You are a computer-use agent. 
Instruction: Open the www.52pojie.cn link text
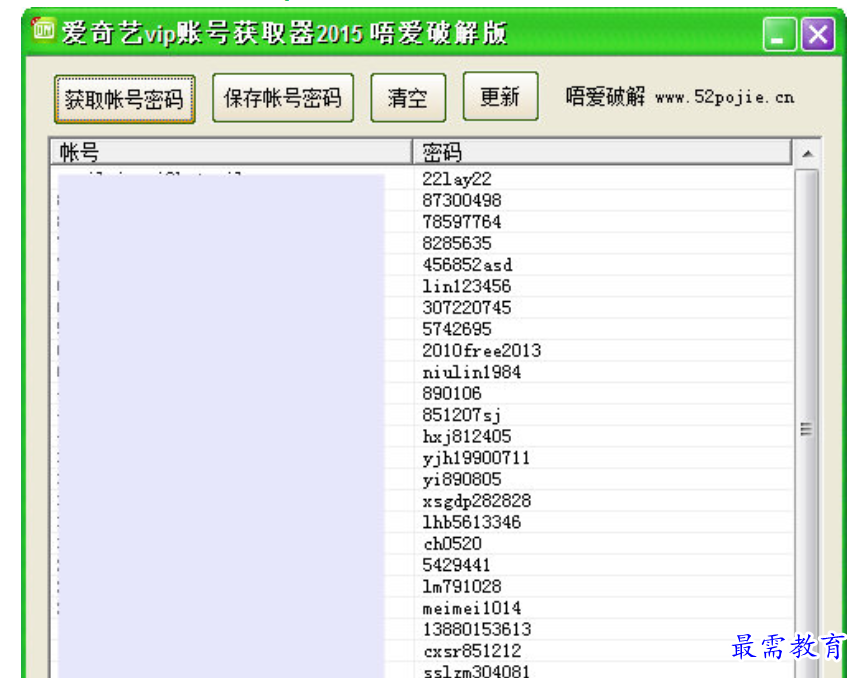[x=724, y=97]
